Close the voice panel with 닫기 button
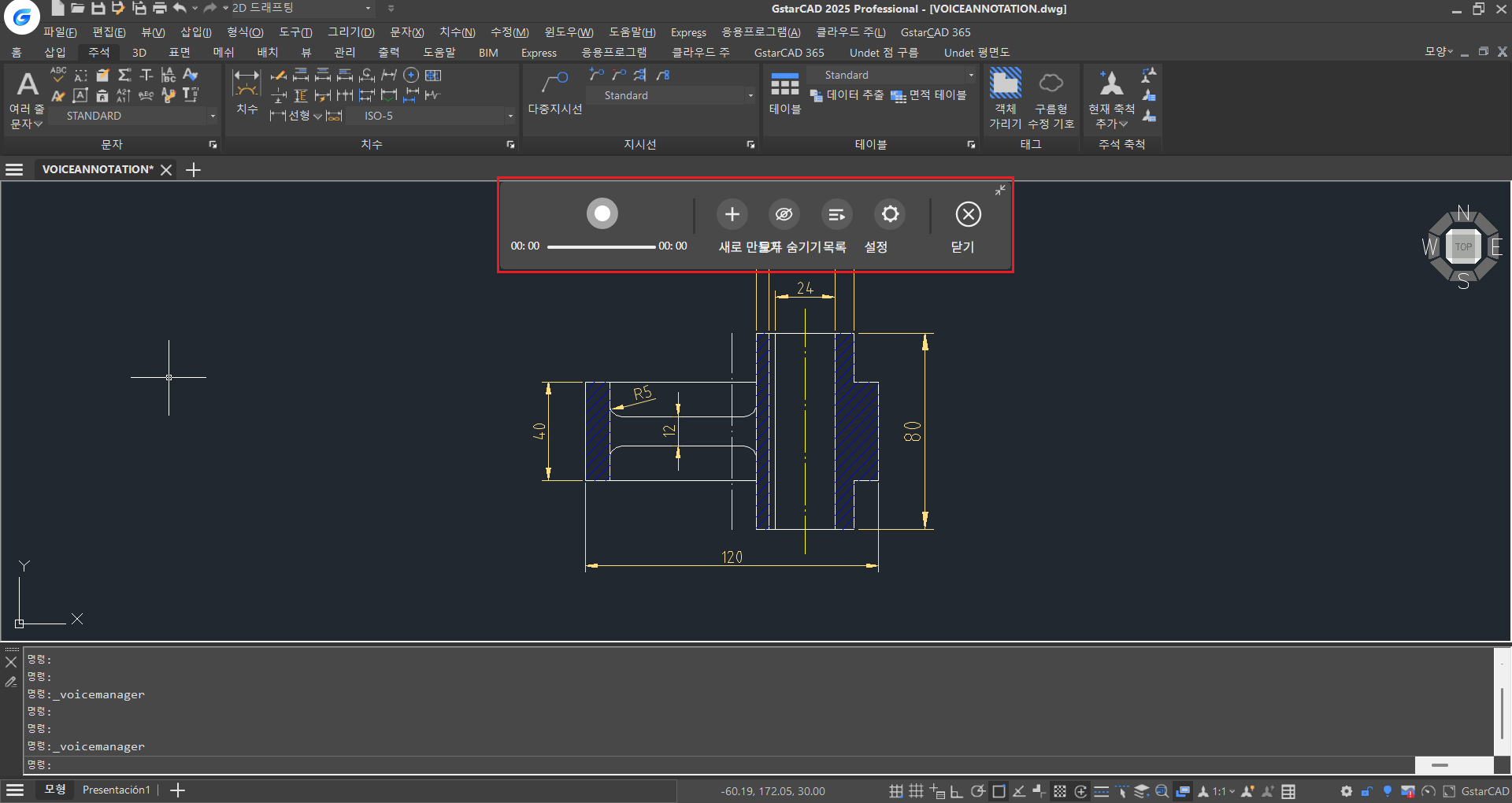This screenshot has width=1512, height=803. click(968, 214)
